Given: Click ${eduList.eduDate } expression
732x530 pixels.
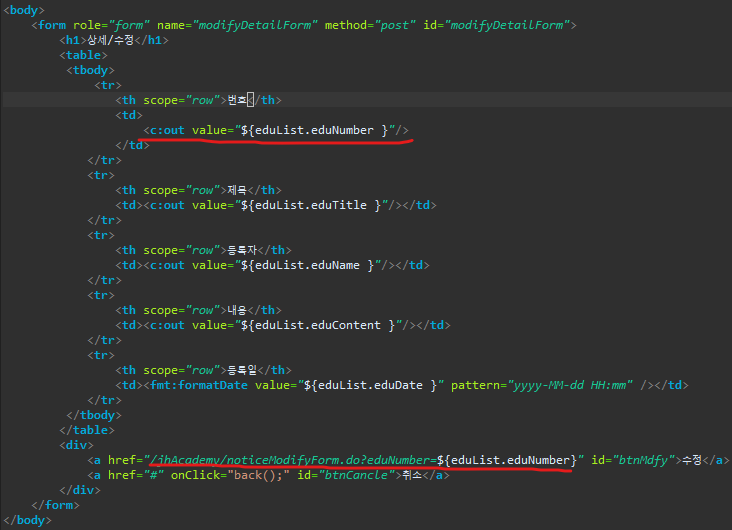Looking at the screenshot, I should pos(370,385).
